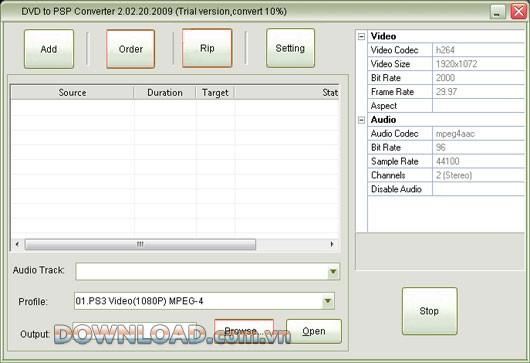530x363 pixels.
Task: Close the DVD to PSP Converter window
Action: click(x=519, y=11)
